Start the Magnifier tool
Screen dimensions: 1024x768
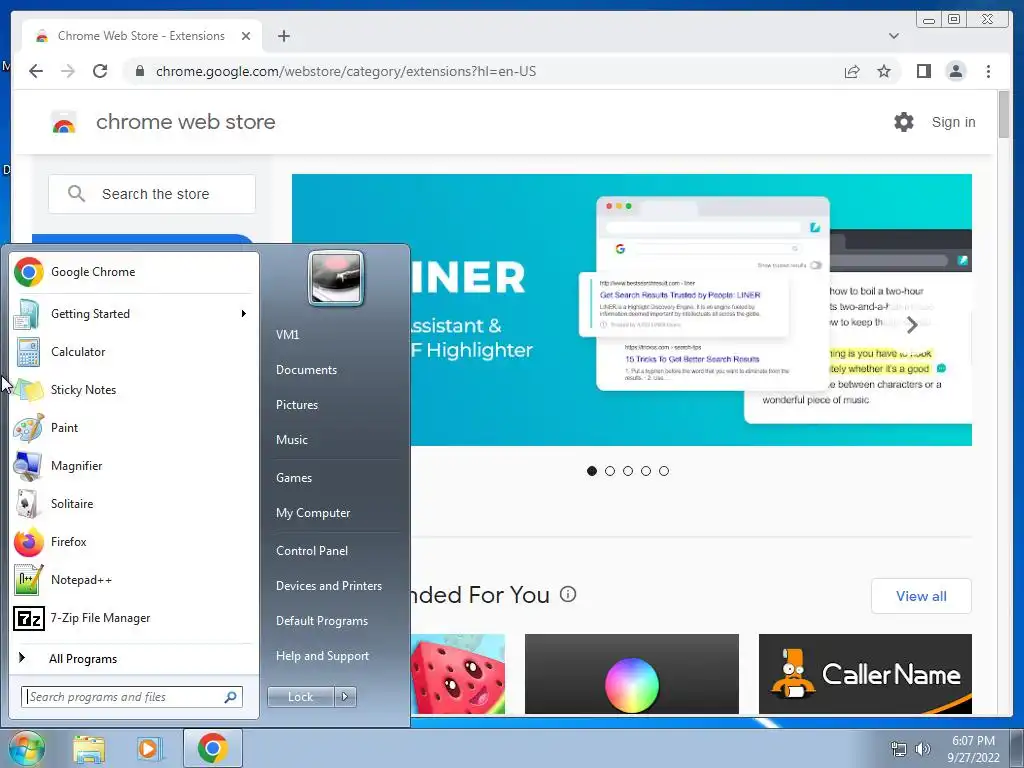coord(134,466)
